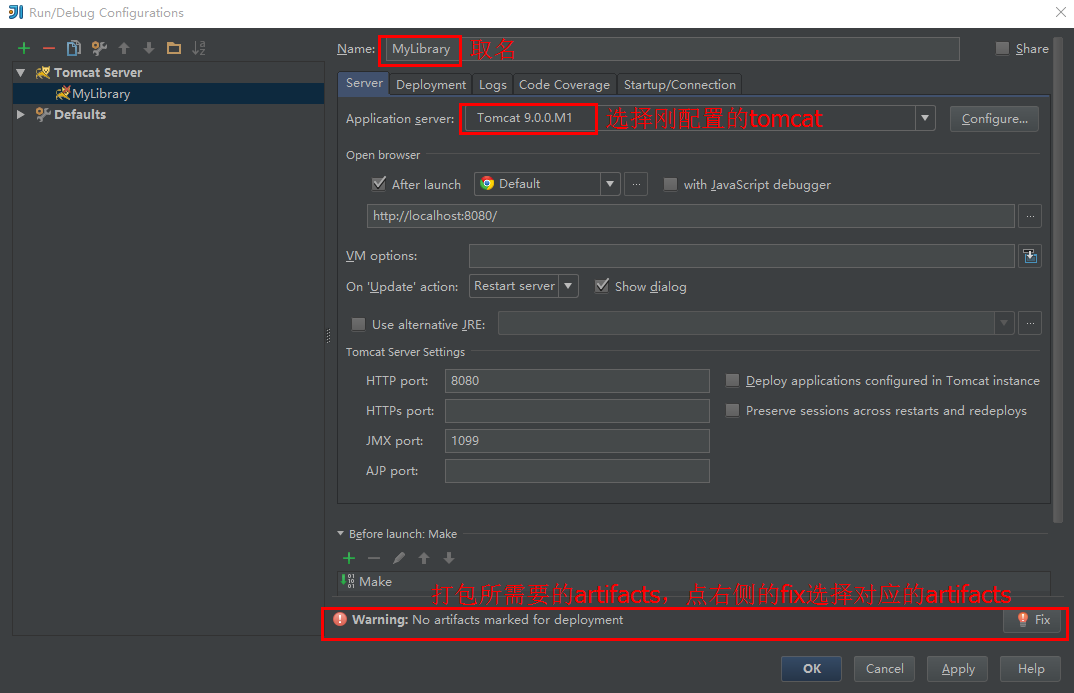Move before-launch task down
Viewport: 1074px width, 693px height.
point(449,558)
